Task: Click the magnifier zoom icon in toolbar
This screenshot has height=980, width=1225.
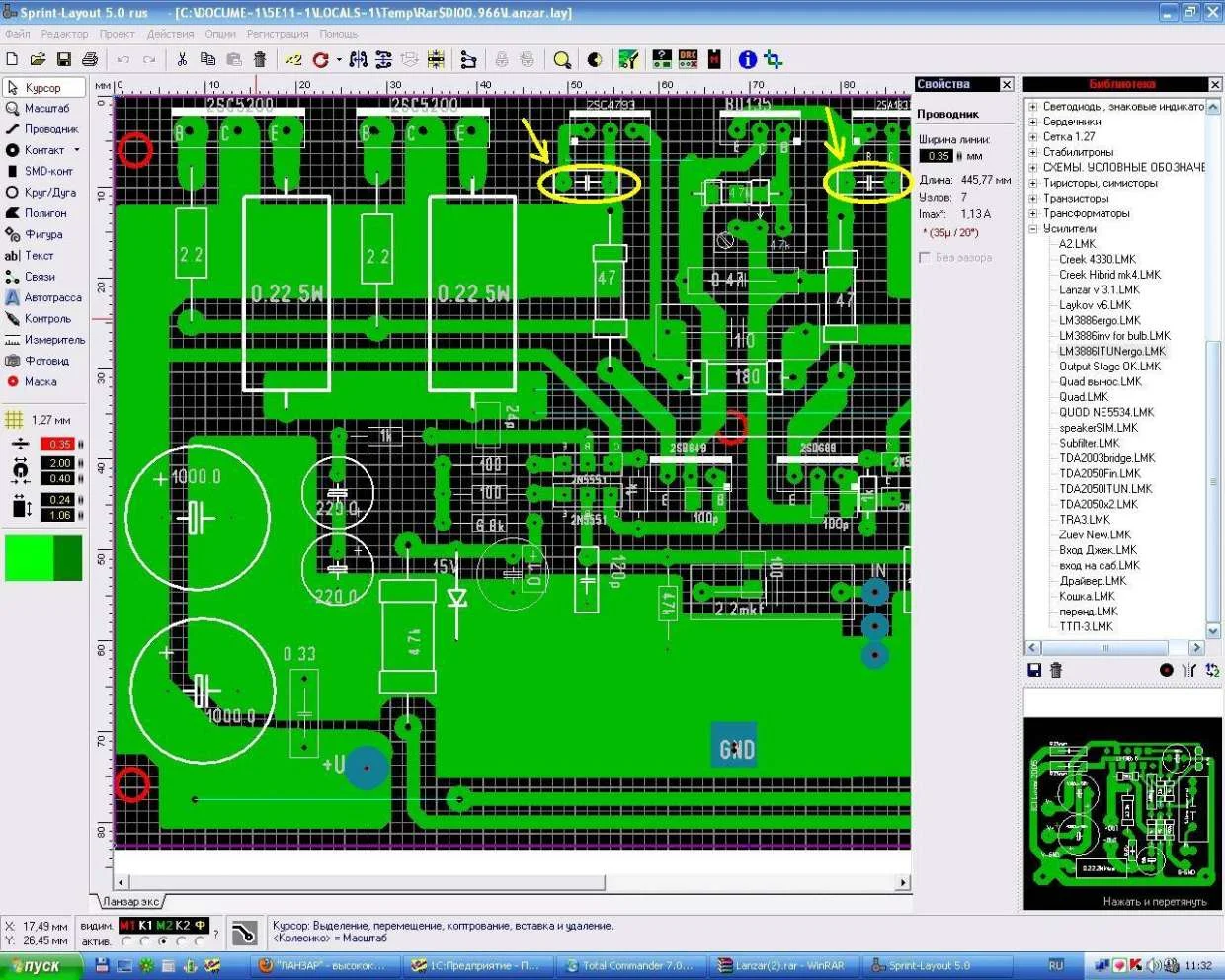Action: pyautogui.click(x=562, y=60)
